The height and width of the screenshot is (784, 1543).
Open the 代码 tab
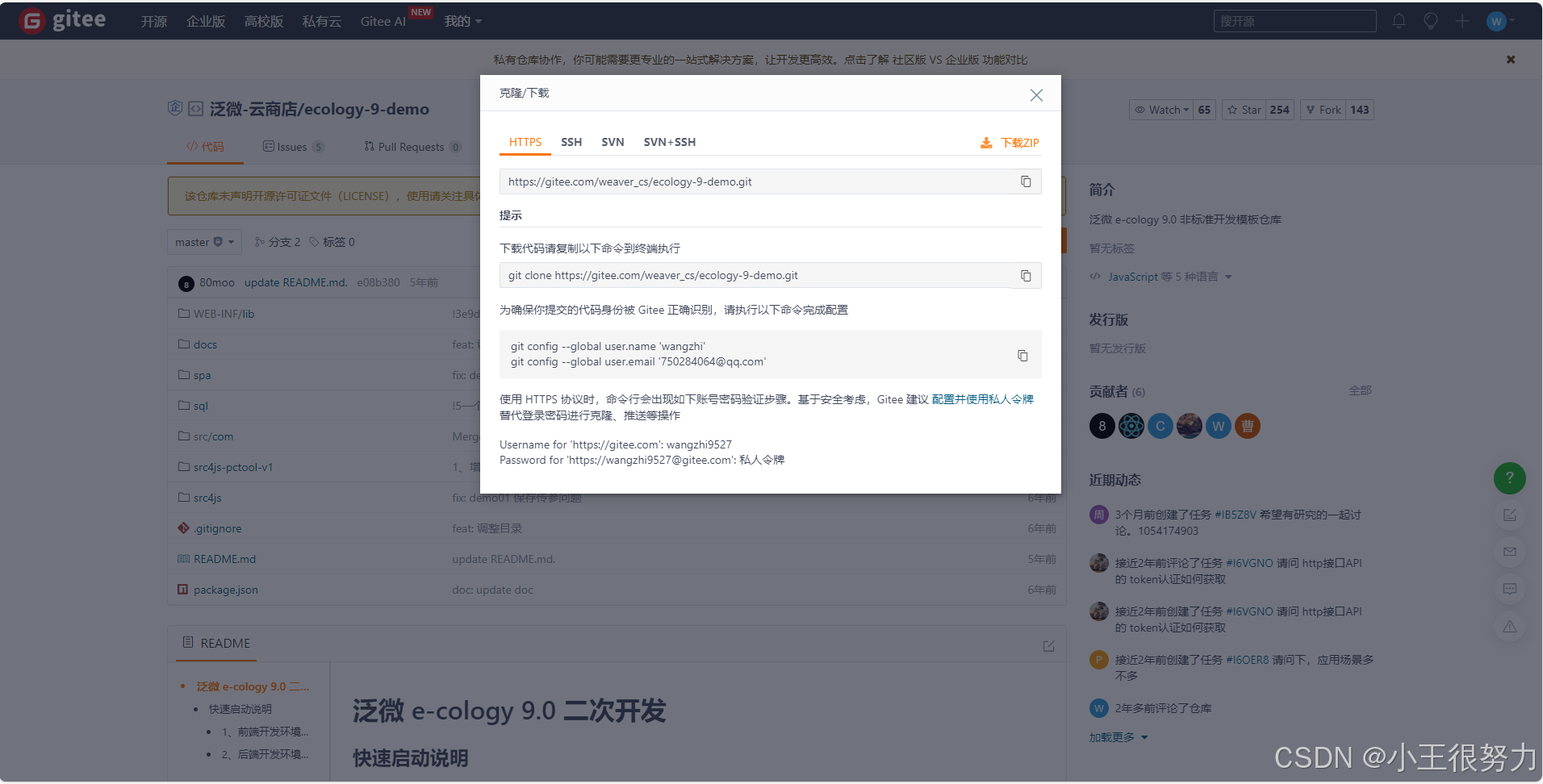tap(205, 147)
